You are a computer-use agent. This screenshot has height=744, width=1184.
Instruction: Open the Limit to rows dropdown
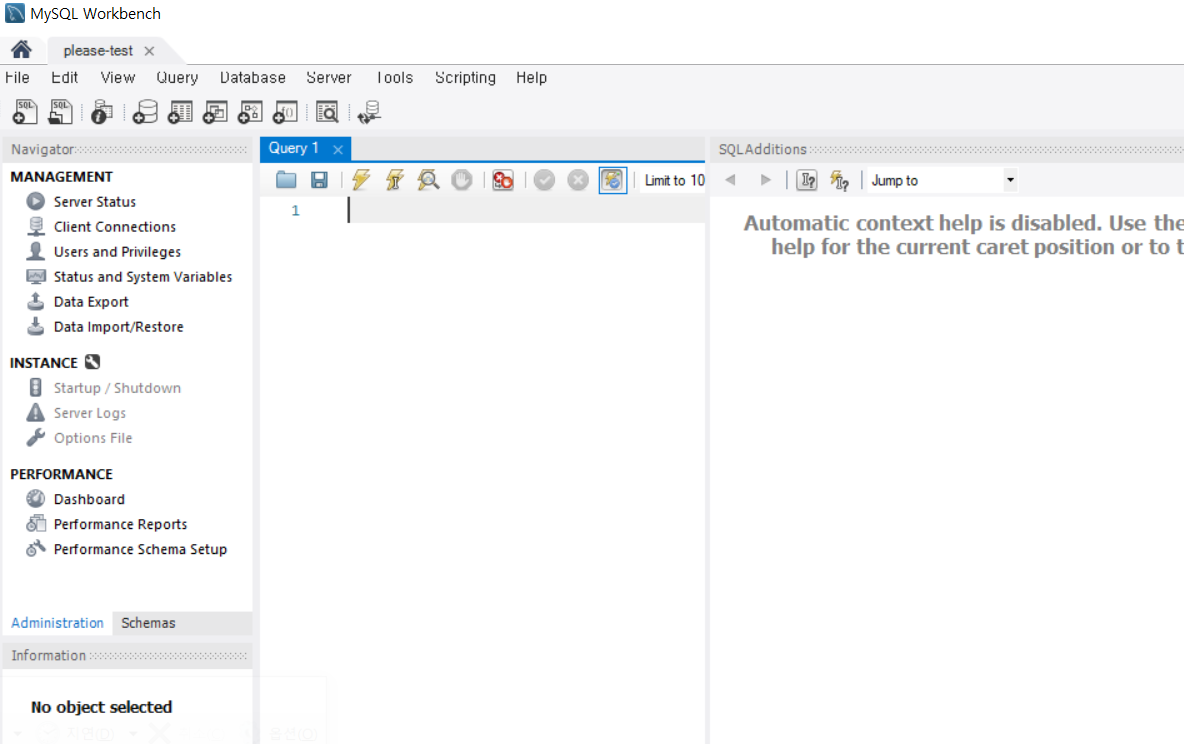673,181
